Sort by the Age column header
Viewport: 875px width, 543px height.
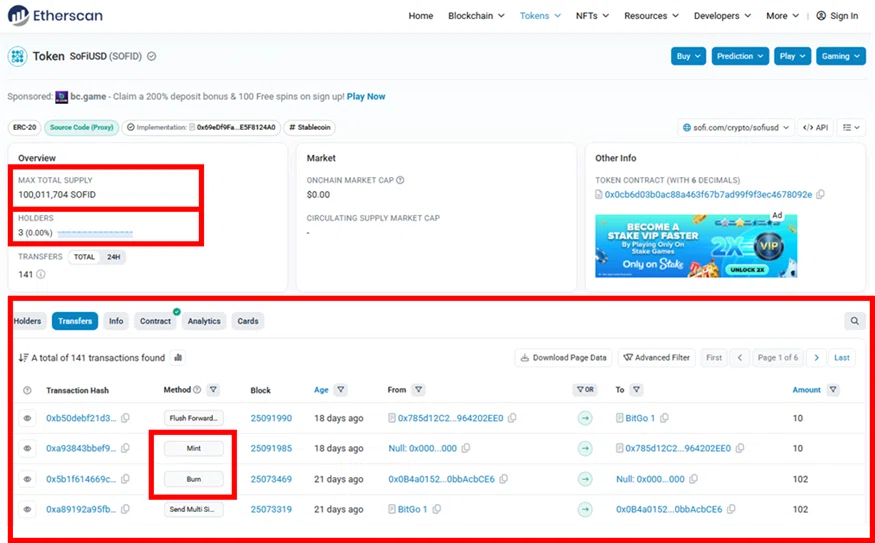pyautogui.click(x=321, y=390)
